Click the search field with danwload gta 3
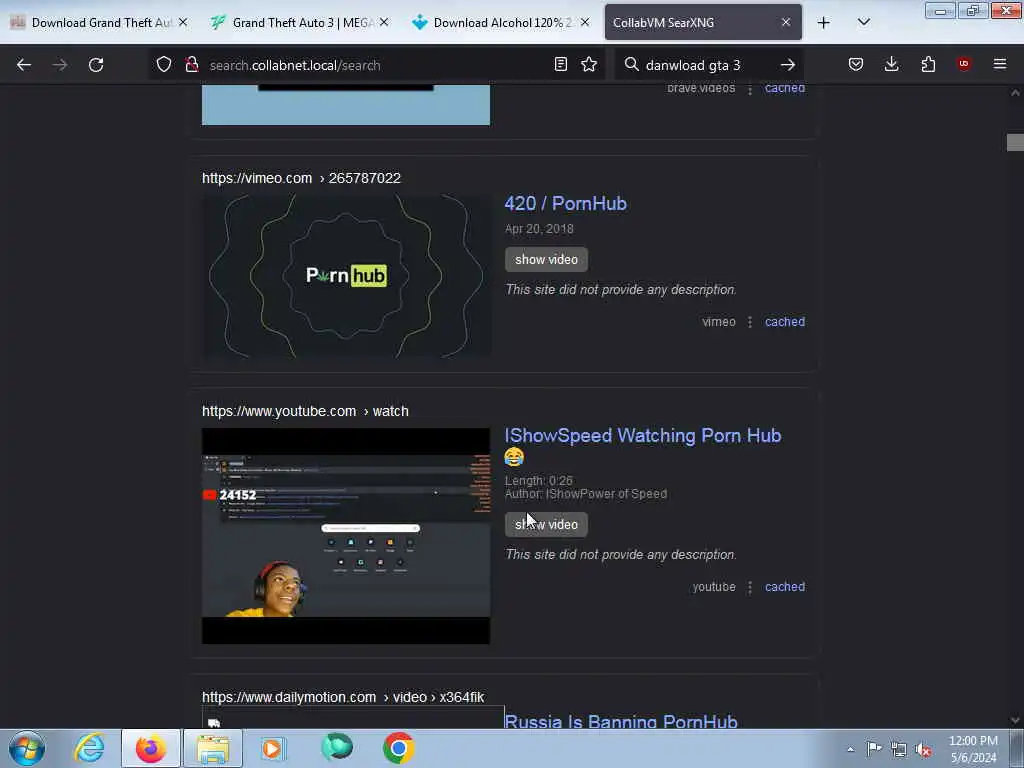 708,65
